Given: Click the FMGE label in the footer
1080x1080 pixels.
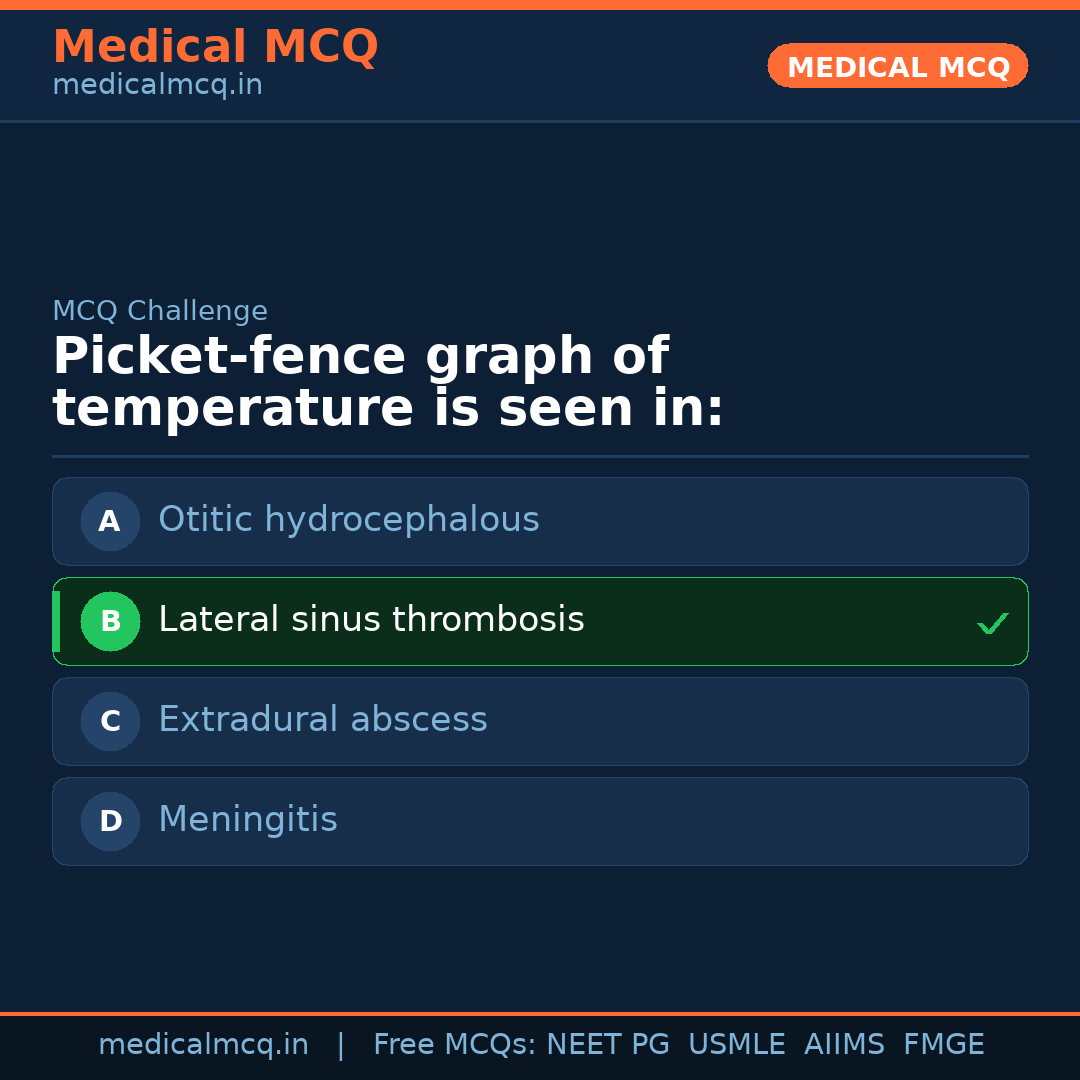Looking at the screenshot, I should tap(943, 1044).
